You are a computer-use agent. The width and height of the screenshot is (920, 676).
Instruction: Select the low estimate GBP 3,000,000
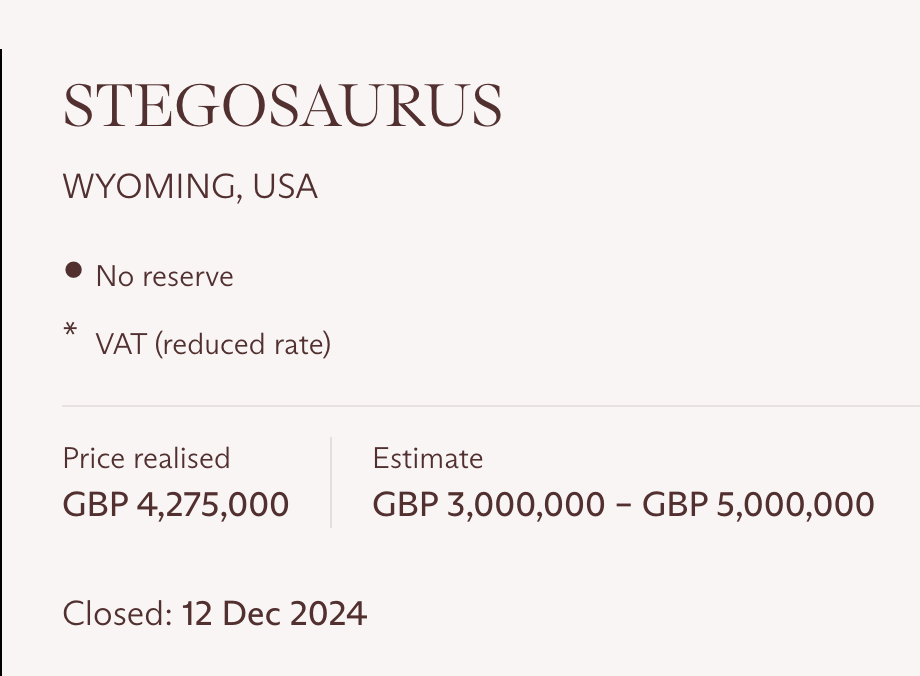488,505
